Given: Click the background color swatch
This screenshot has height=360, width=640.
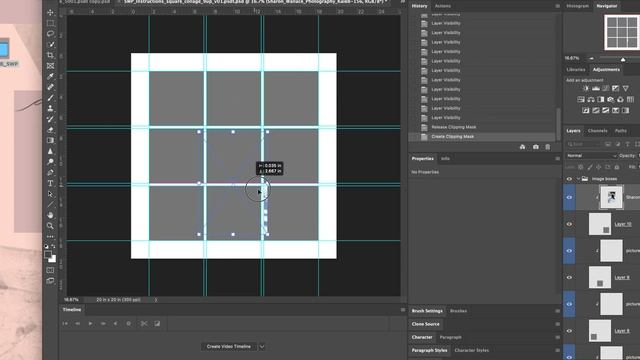Looking at the screenshot, I should [53, 259].
